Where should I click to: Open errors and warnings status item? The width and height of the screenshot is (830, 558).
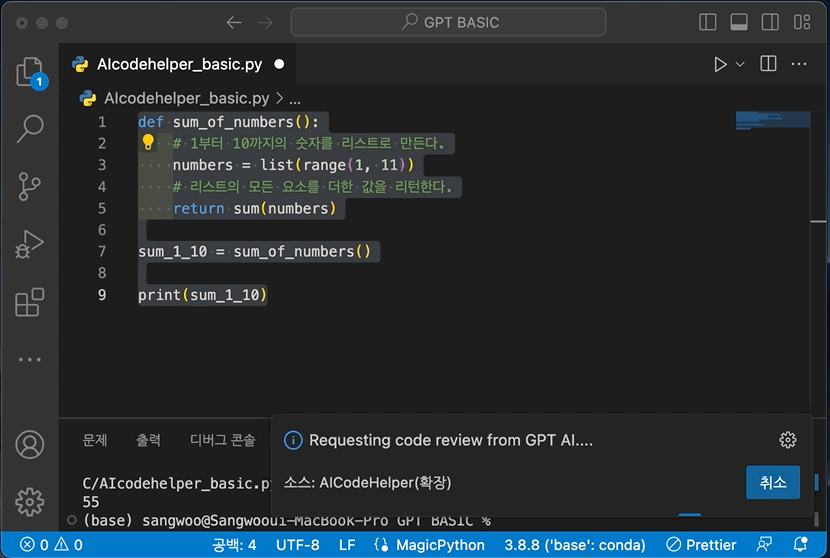pyautogui.click(x=51, y=545)
